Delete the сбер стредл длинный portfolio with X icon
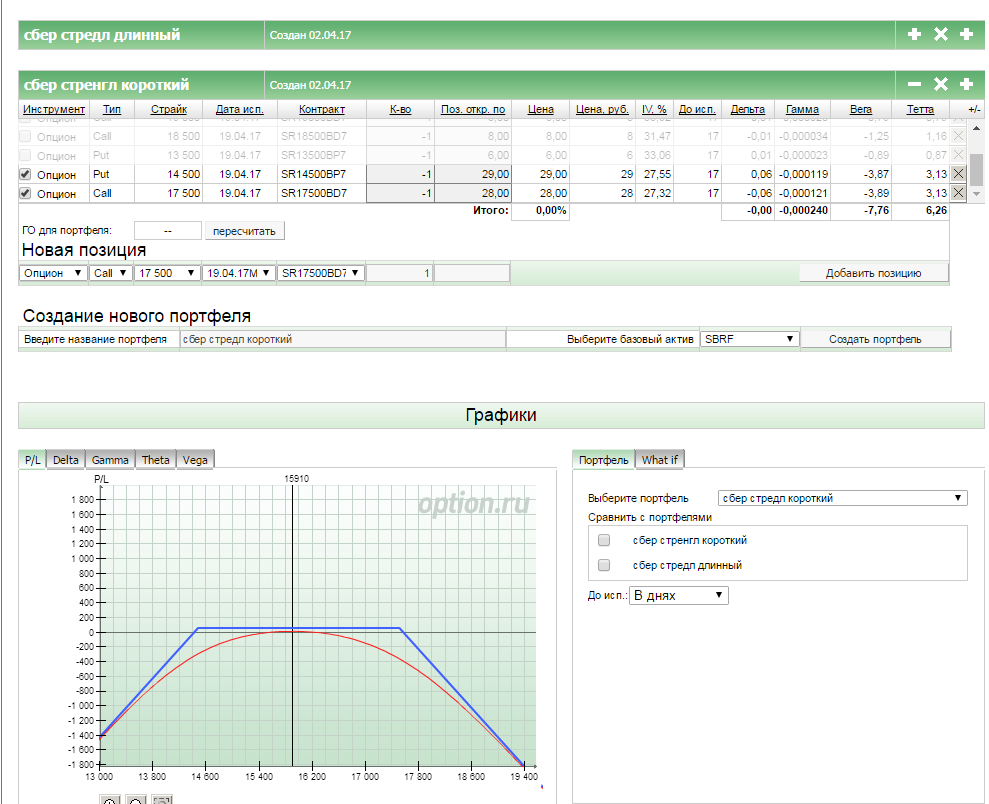This screenshot has height=804, width=989. pyautogui.click(x=940, y=35)
